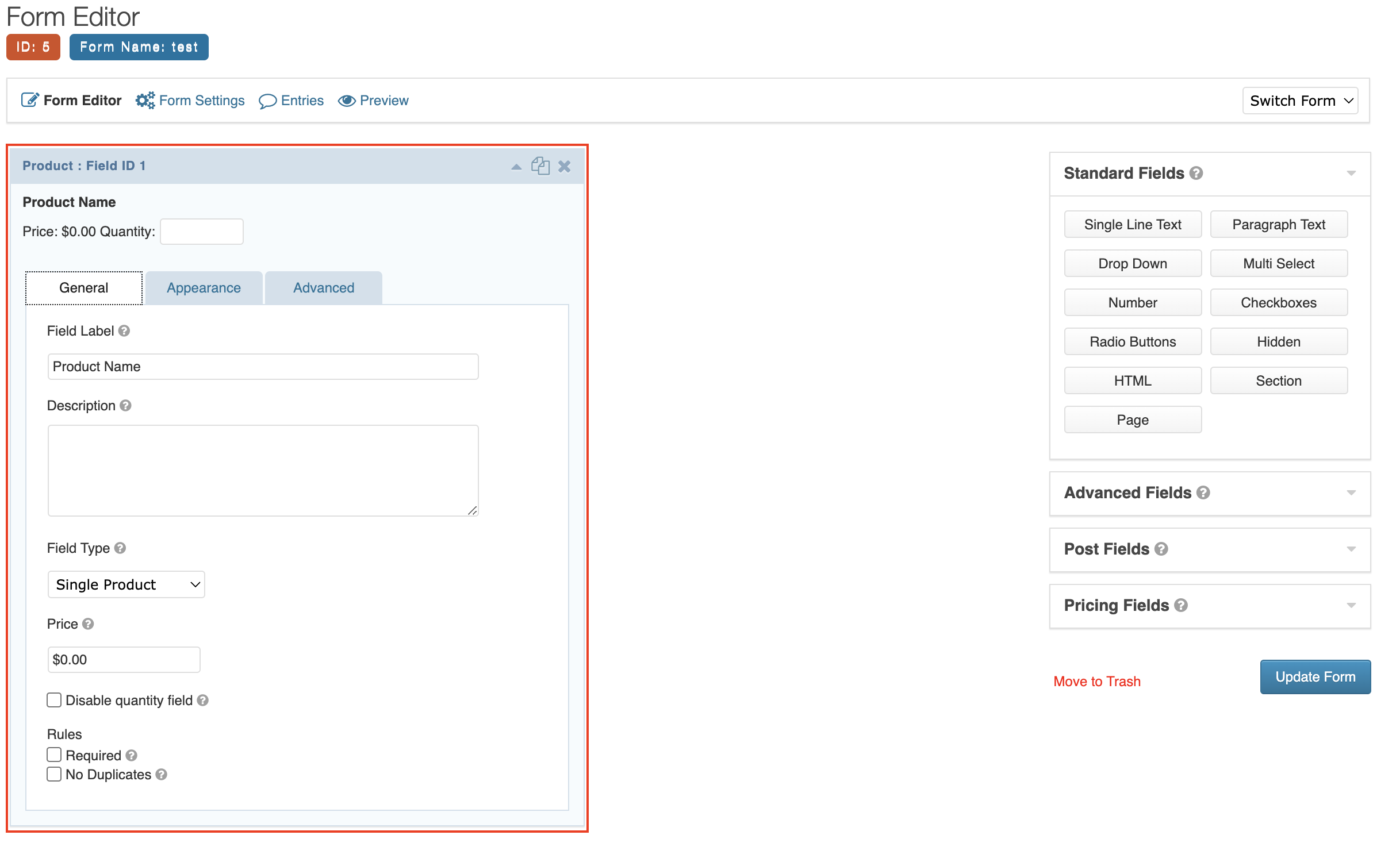Click the Update Form button

point(1313,677)
